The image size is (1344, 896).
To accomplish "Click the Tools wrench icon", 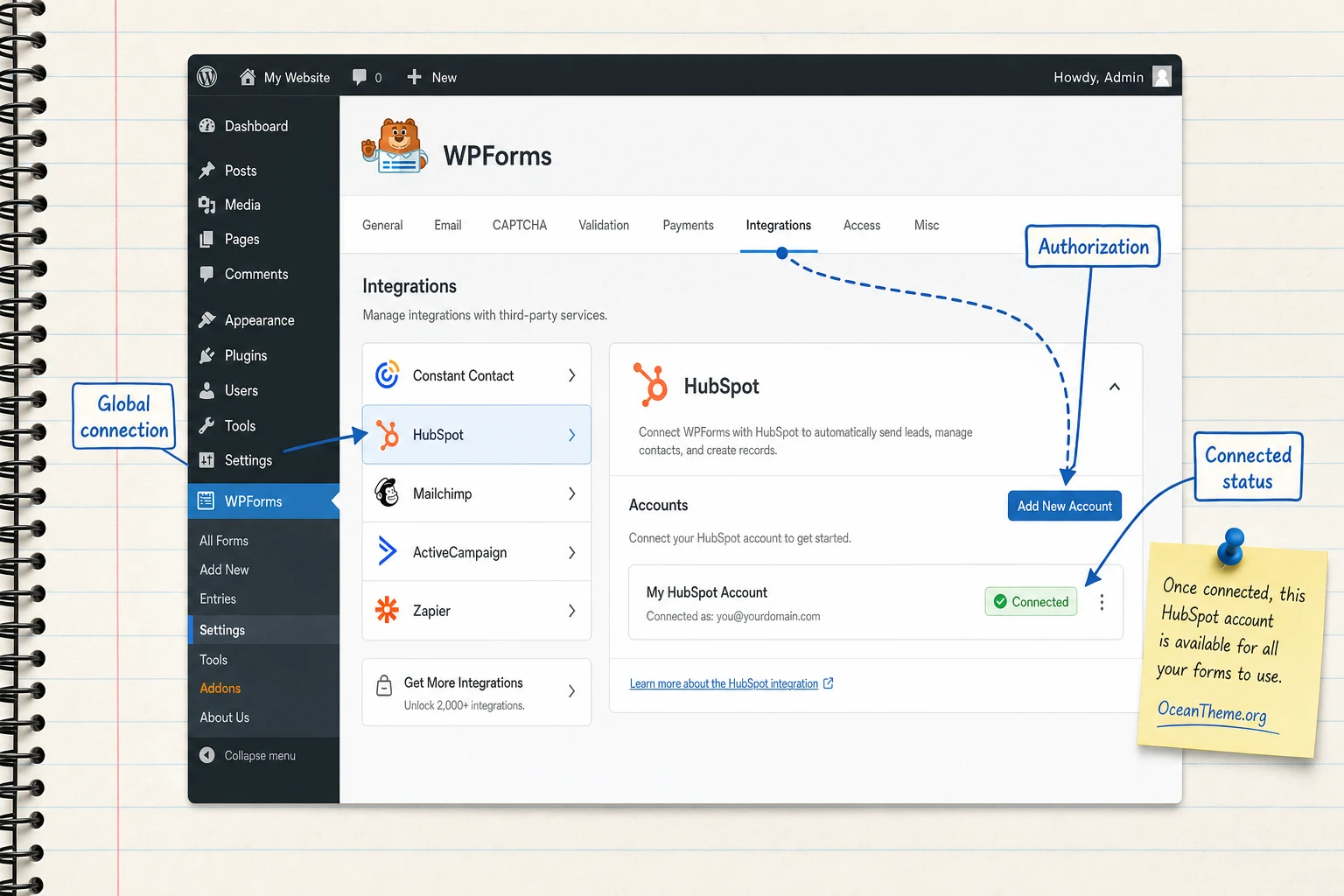I will pos(207,425).
